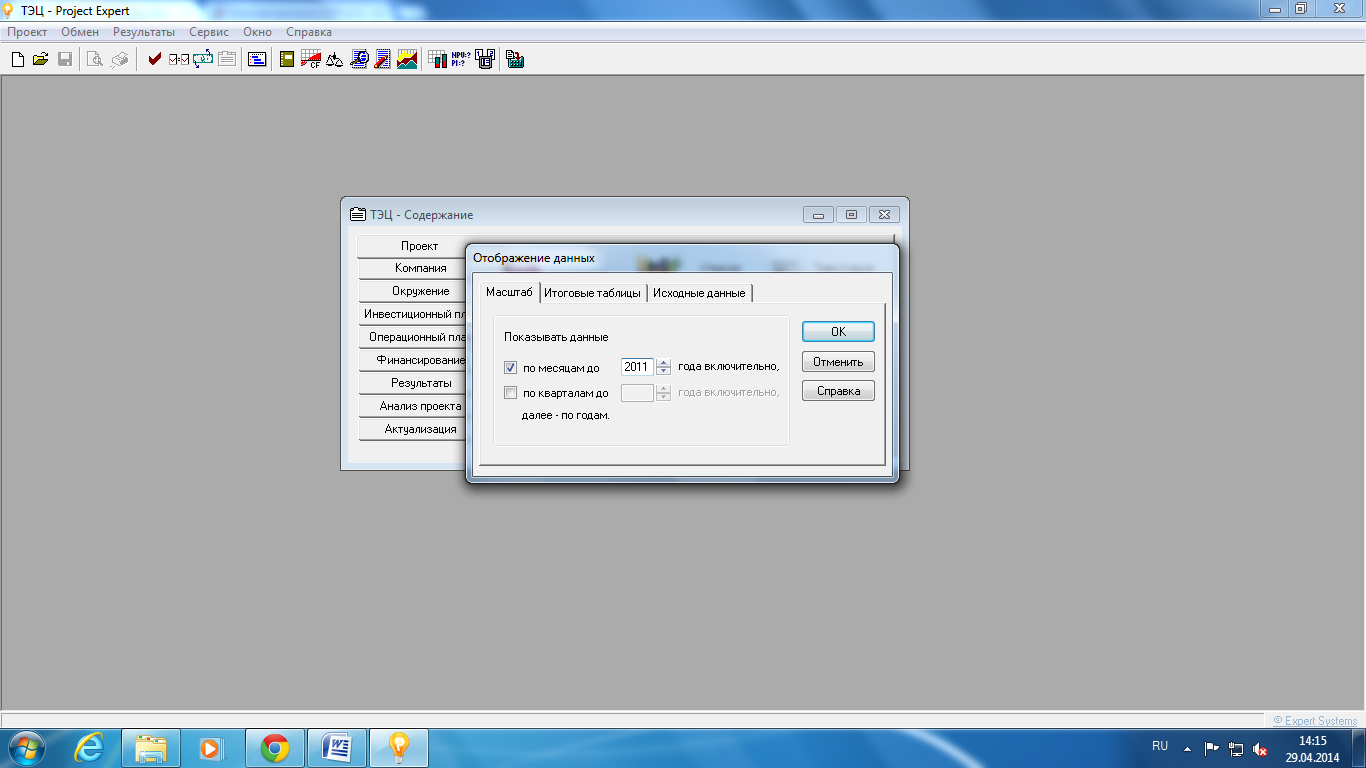Click the numbered boxes toolbar icon
Screen dimensions: 1366x768
click(x=485, y=60)
